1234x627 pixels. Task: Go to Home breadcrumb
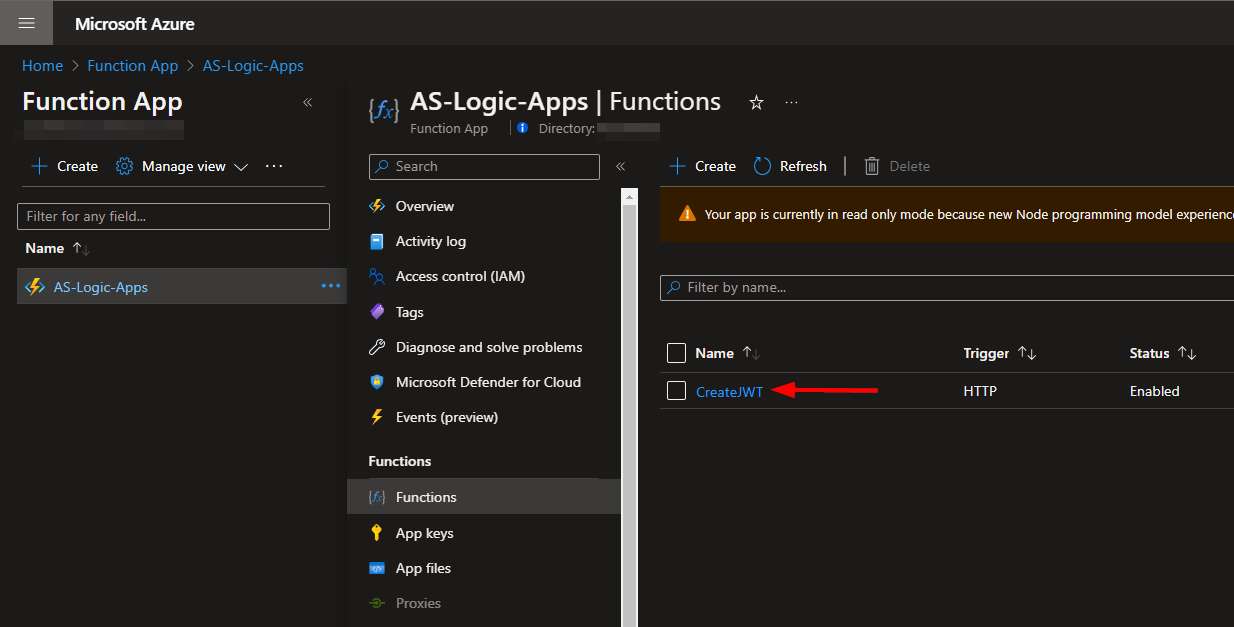42,66
